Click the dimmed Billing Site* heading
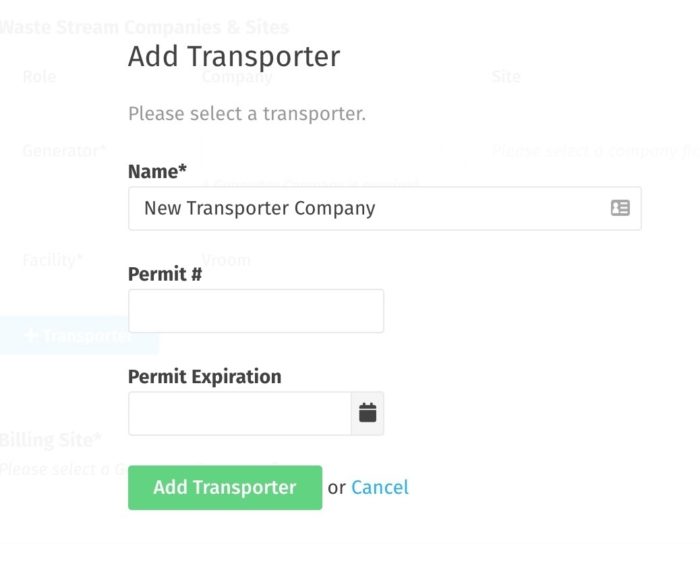This screenshot has height=564, width=700. coord(50,440)
